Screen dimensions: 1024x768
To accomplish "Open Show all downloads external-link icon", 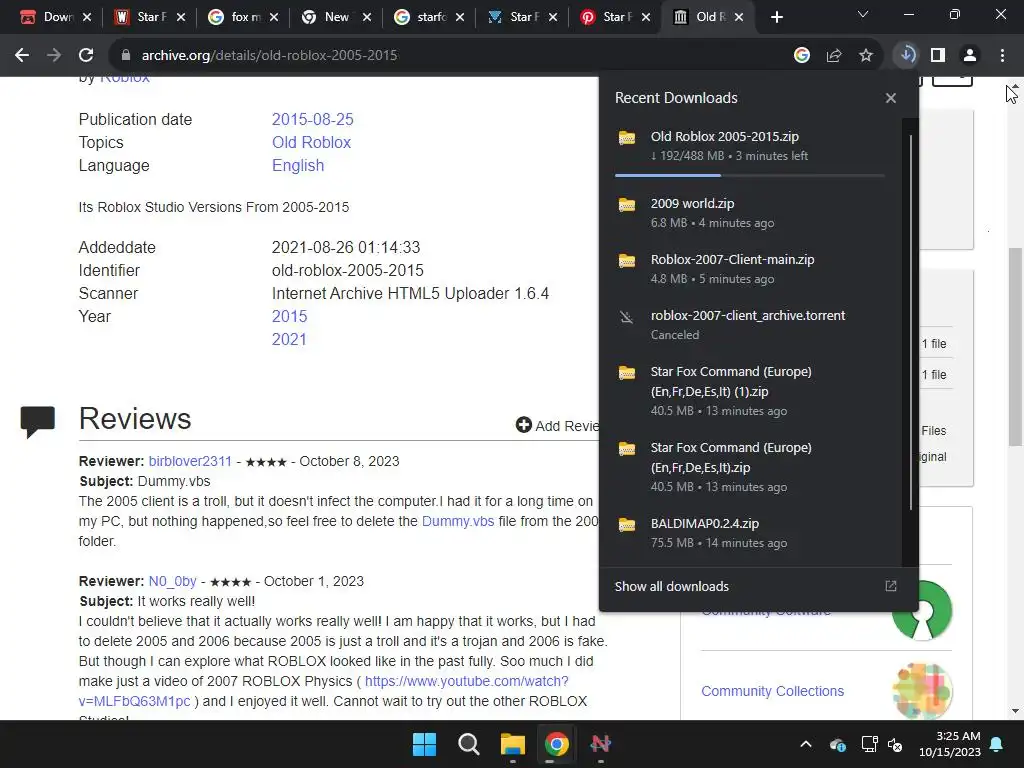I will [891, 586].
